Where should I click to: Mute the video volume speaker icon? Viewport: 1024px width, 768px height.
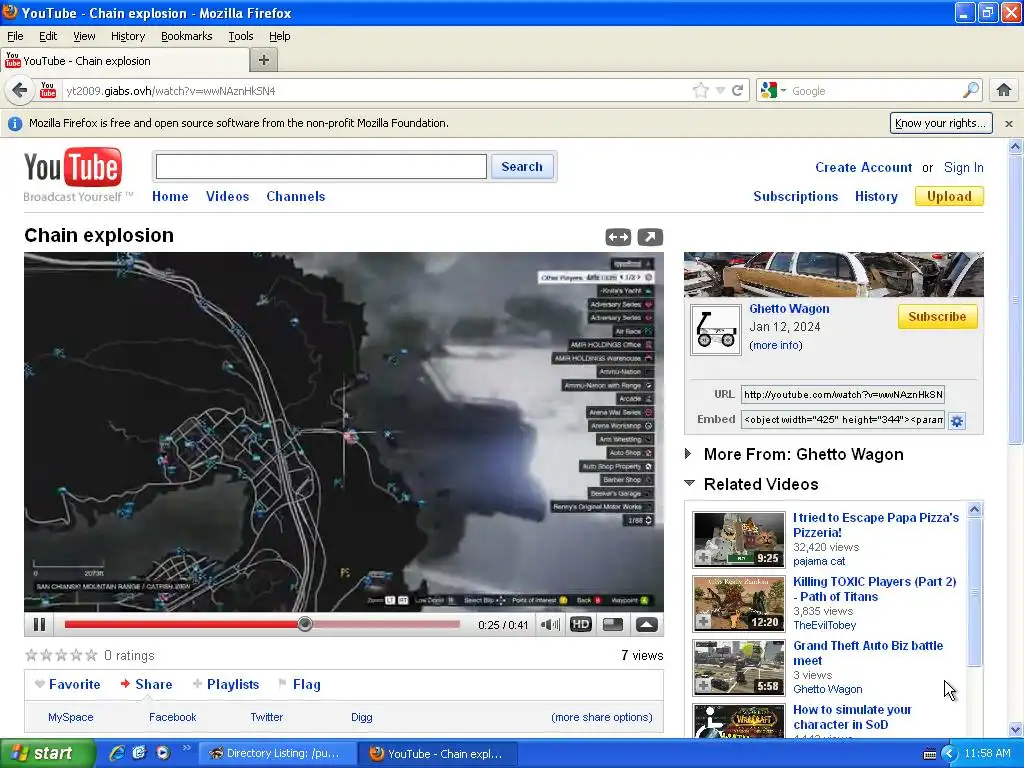tap(550, 625)
